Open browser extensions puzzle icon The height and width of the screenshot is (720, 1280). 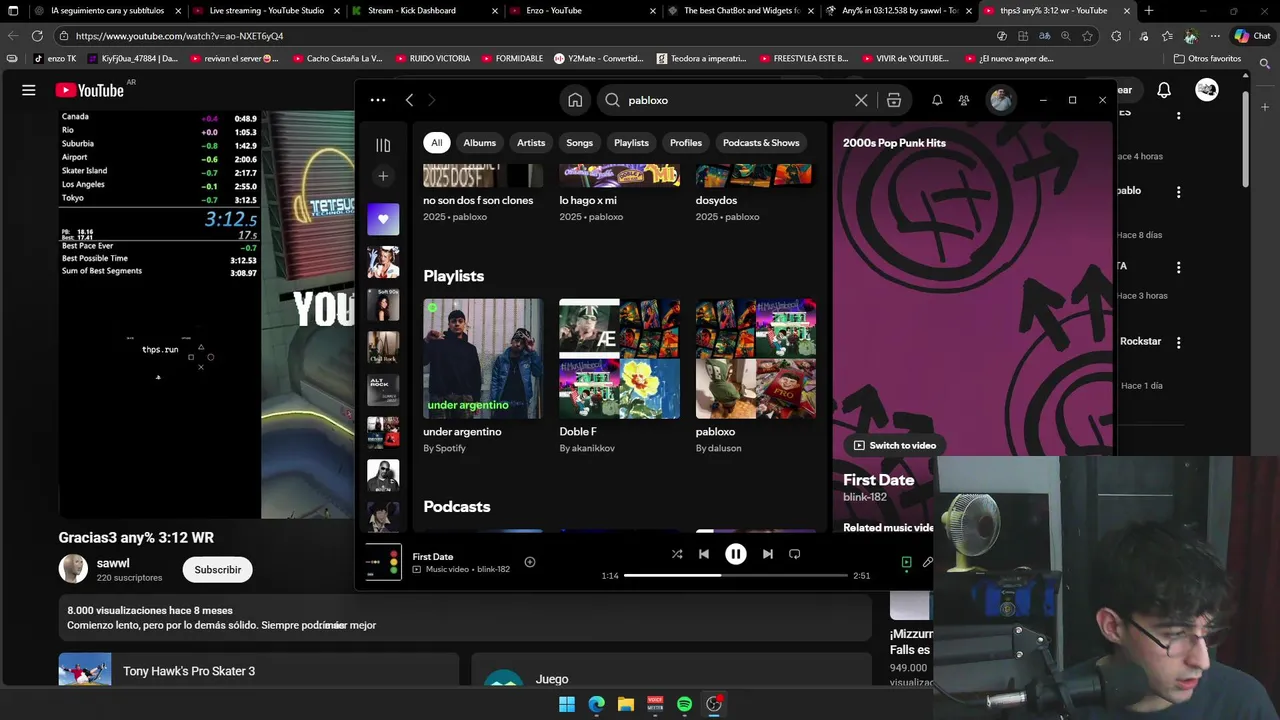click(1116, 36)
